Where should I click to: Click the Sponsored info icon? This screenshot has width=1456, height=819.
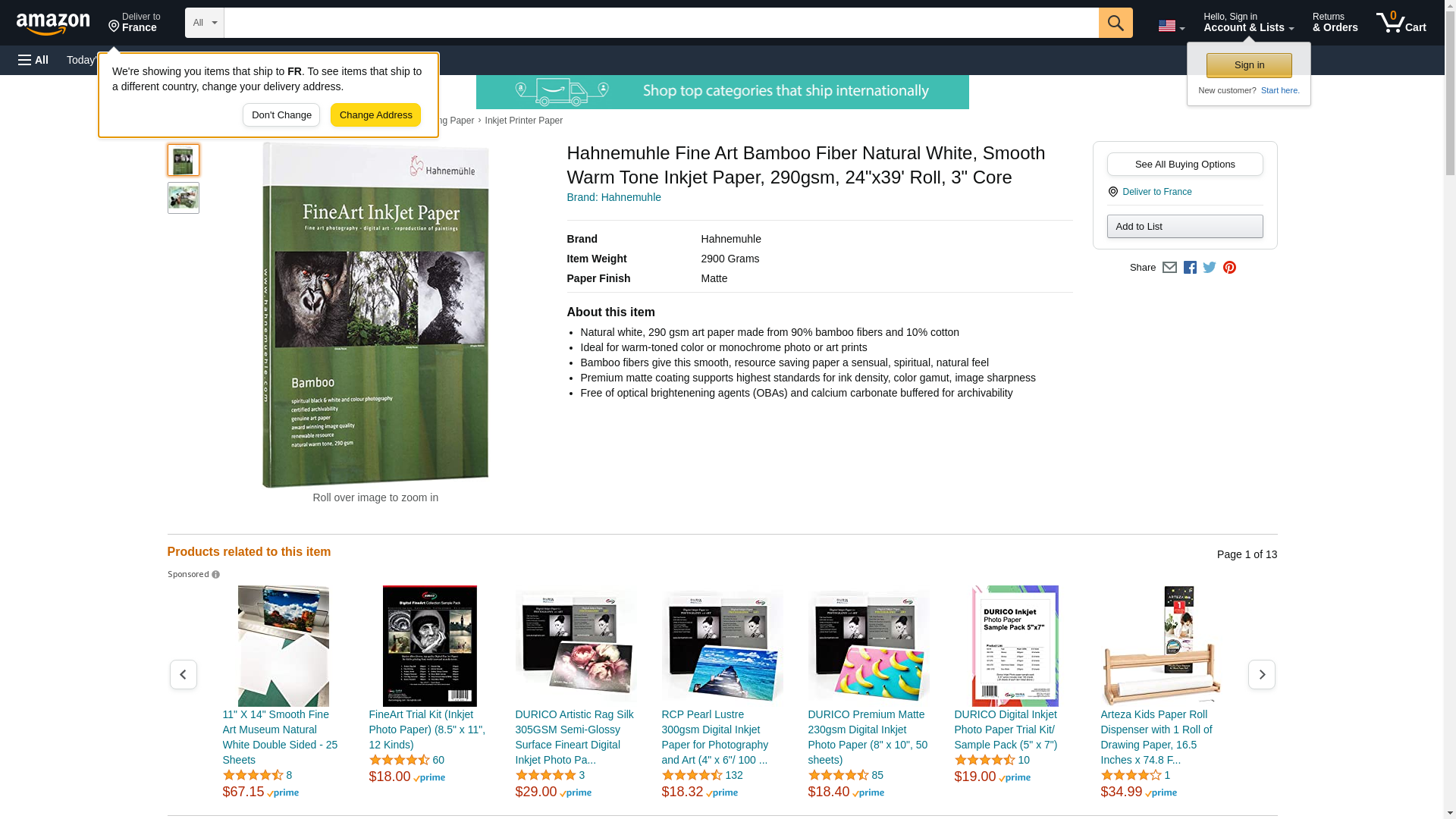216,575
